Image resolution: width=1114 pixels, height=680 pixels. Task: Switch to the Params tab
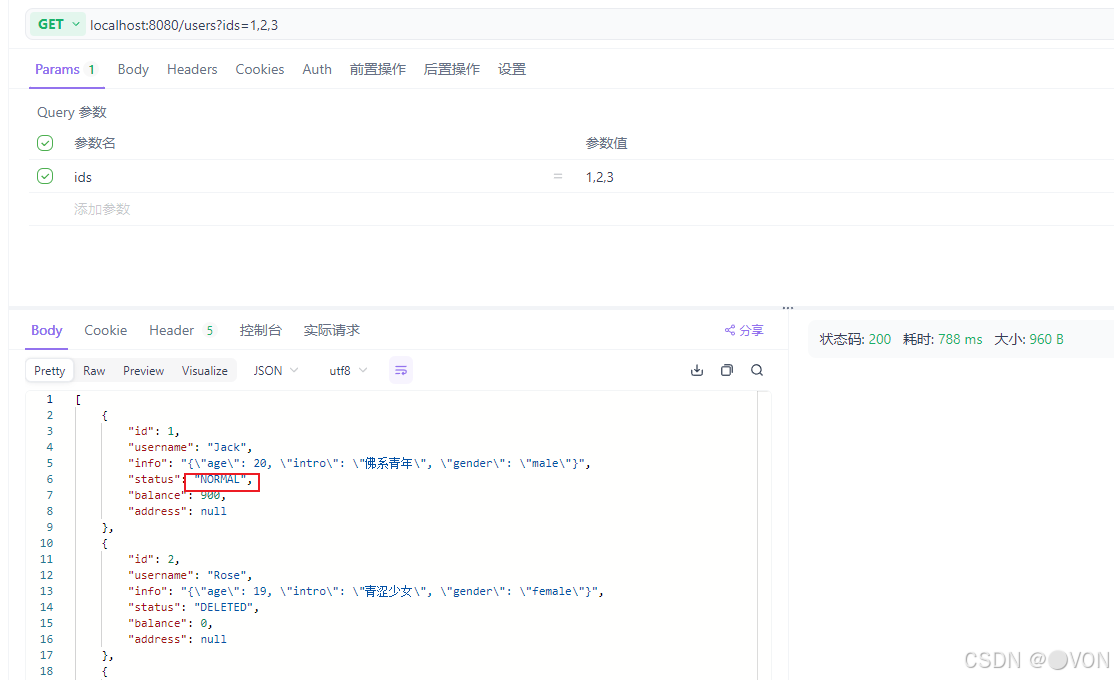tap(65, 69)
